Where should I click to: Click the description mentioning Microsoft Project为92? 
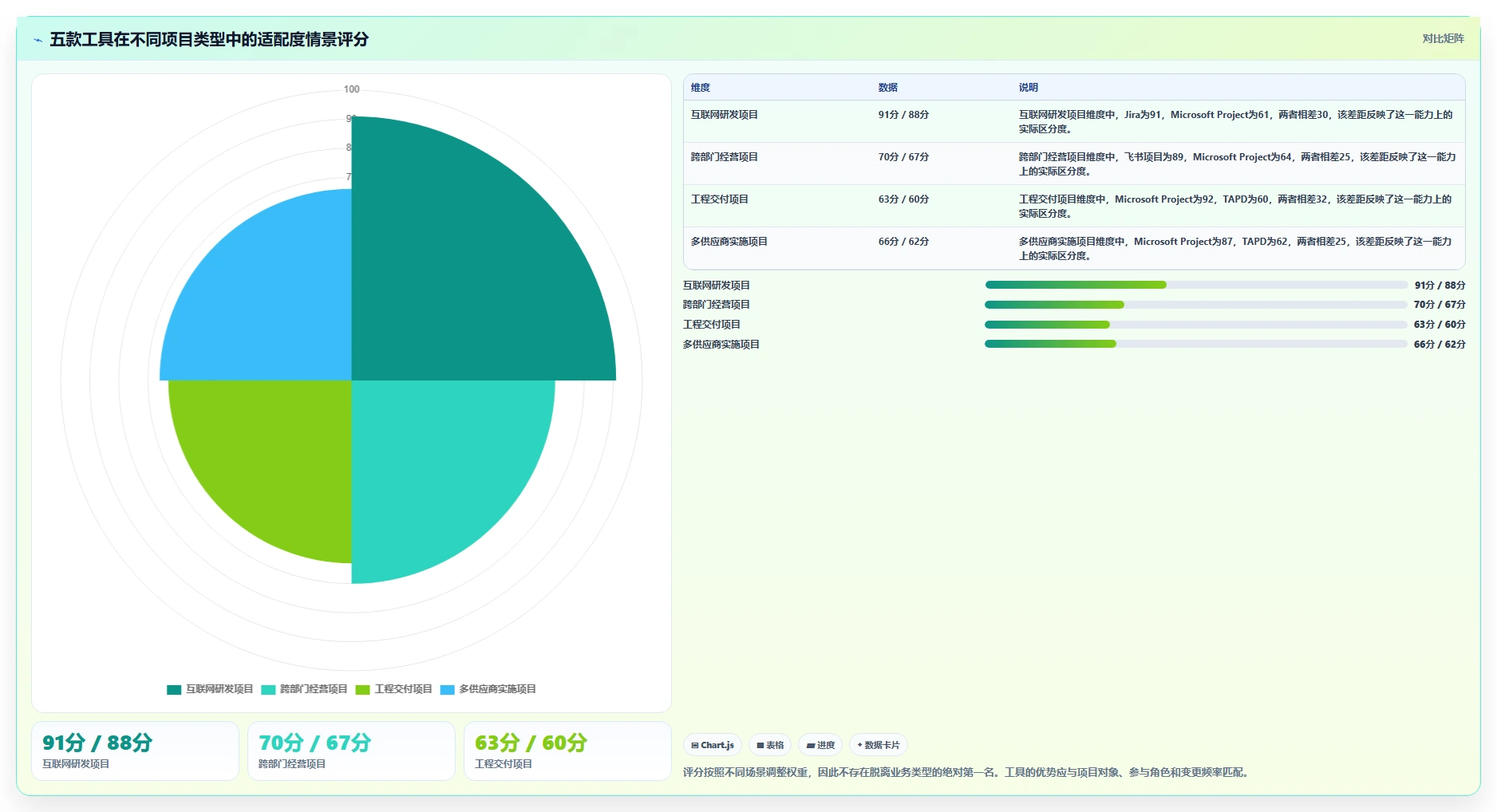pyautogui.click(x=1235, y=207)
